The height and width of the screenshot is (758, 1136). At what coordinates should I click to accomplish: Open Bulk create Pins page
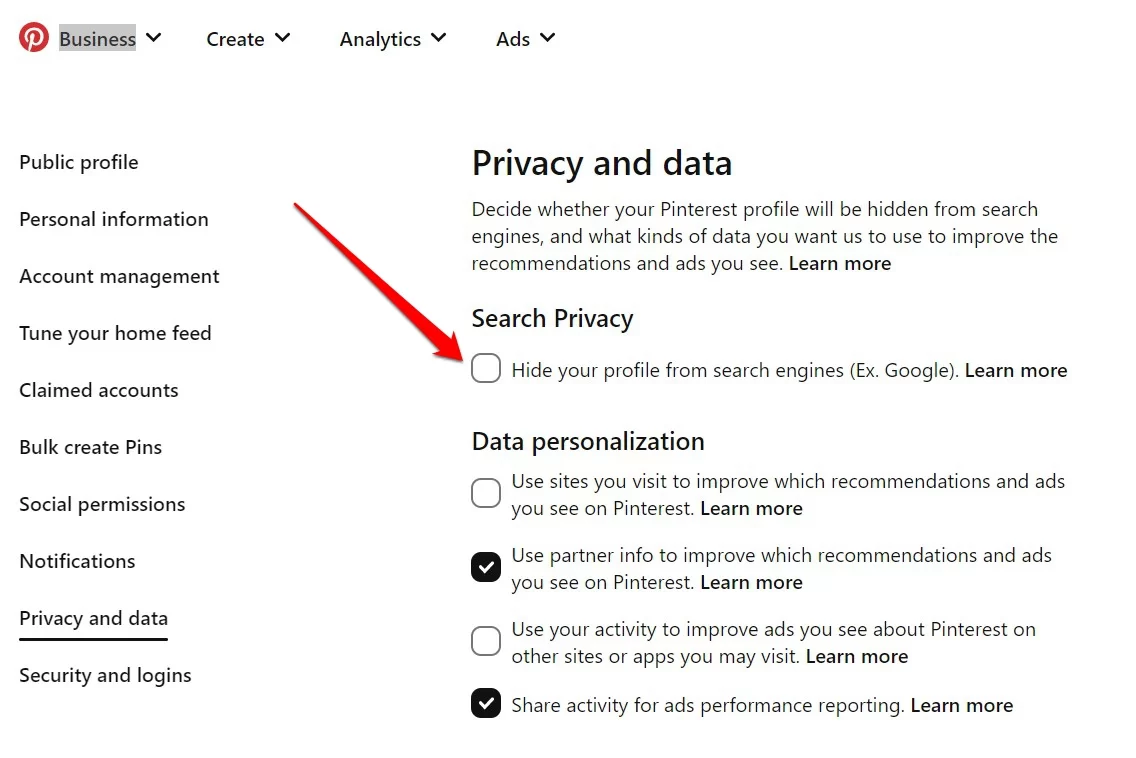point(91,447)
